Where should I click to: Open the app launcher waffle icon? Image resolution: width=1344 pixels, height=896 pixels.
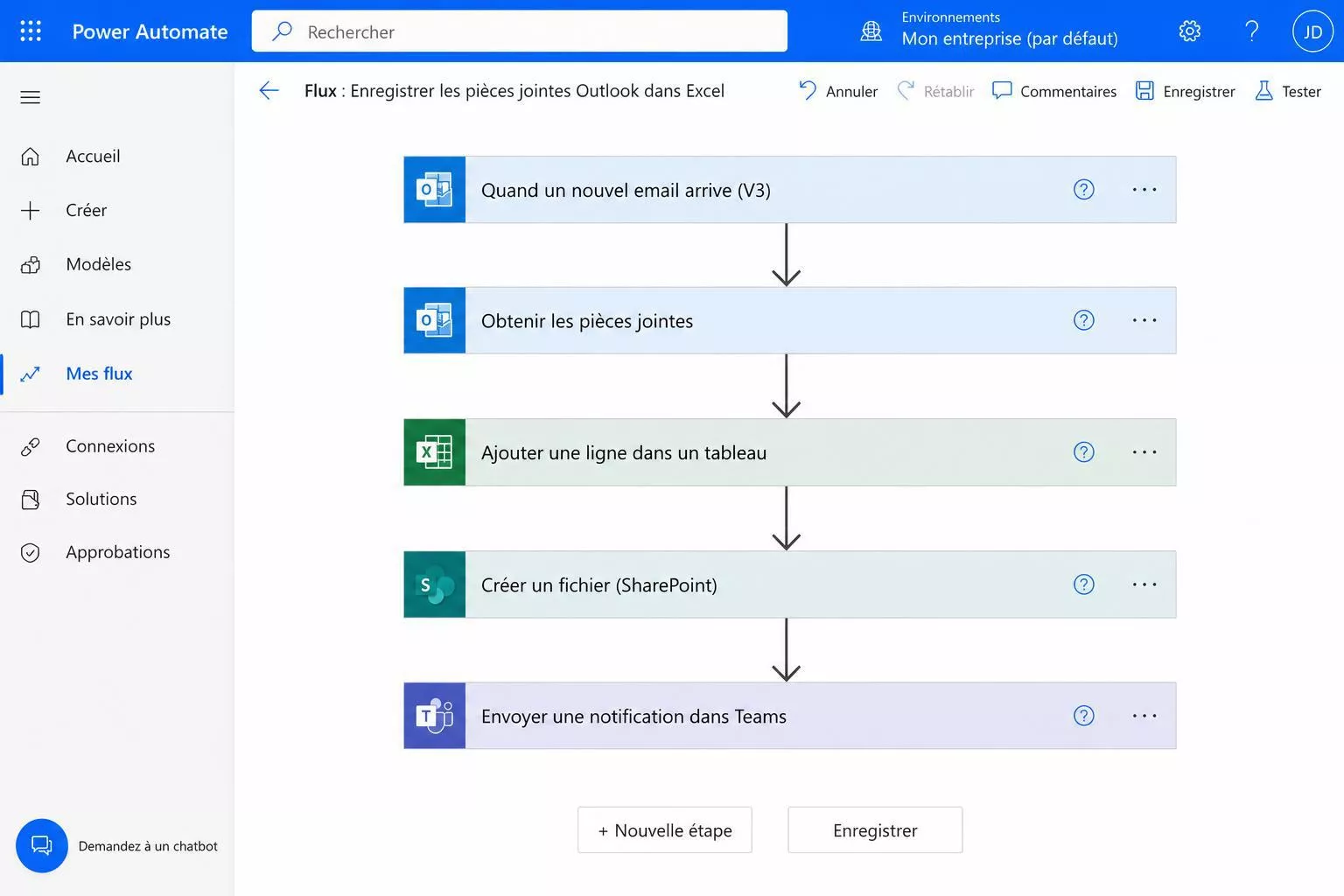click(31, 31)
